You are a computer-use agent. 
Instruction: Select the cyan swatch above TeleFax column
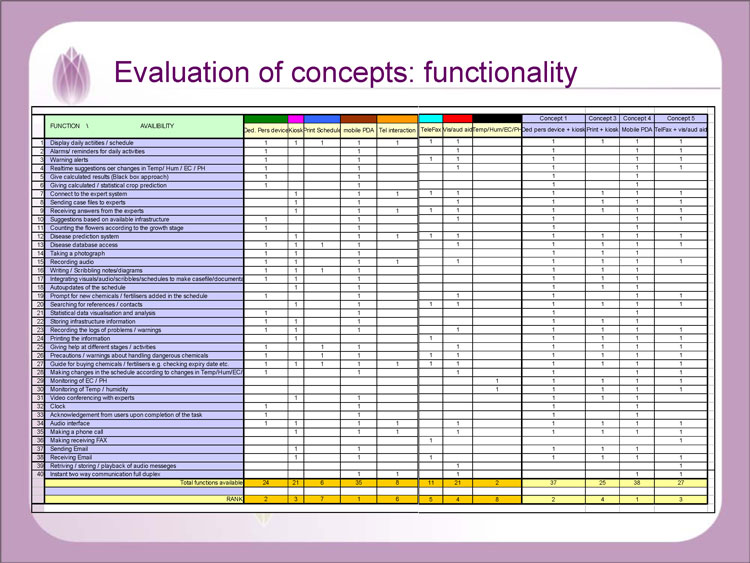[x=430, y=119]
